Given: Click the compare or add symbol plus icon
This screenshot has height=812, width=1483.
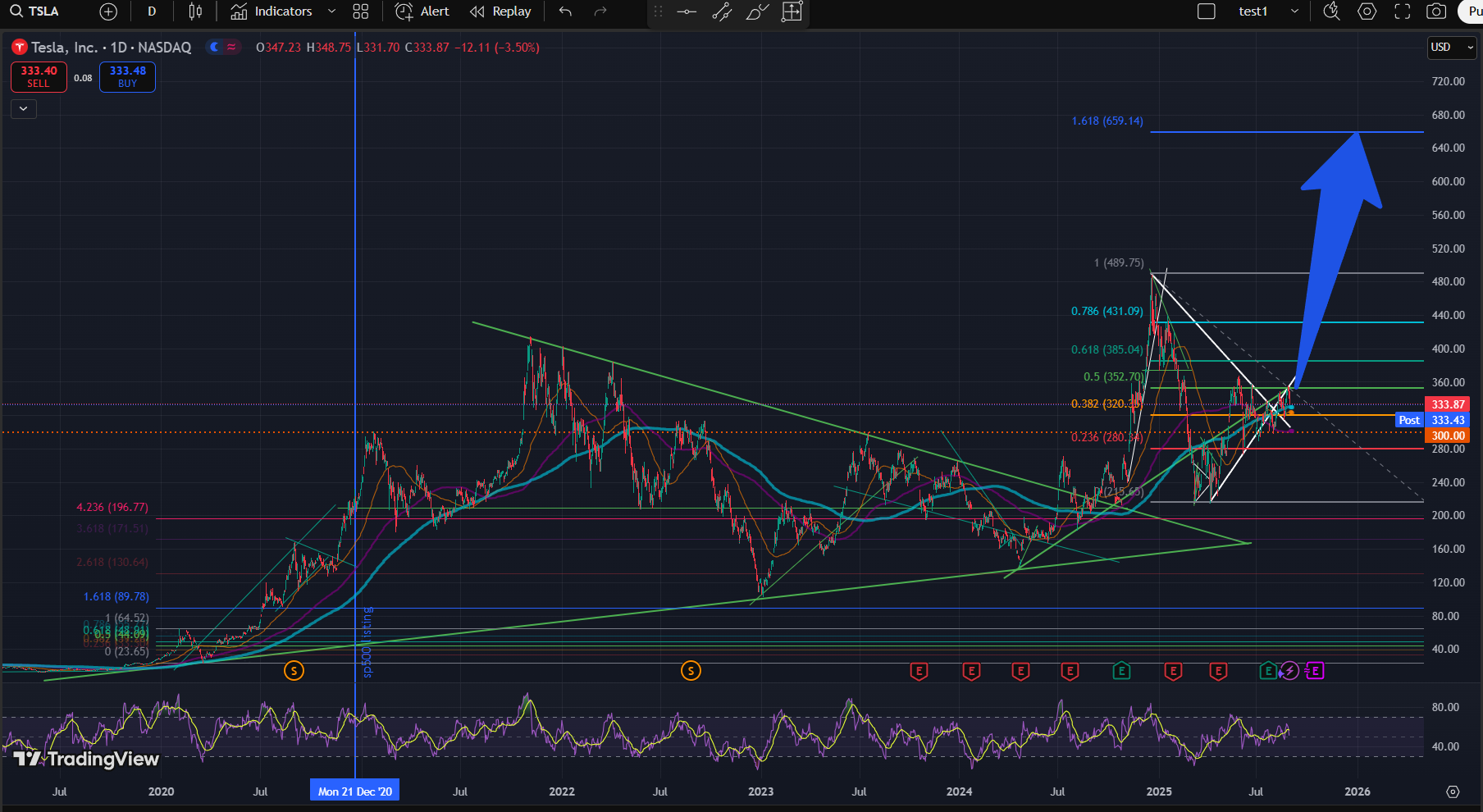Looking at the screenshot, I should tap(108, 11).
